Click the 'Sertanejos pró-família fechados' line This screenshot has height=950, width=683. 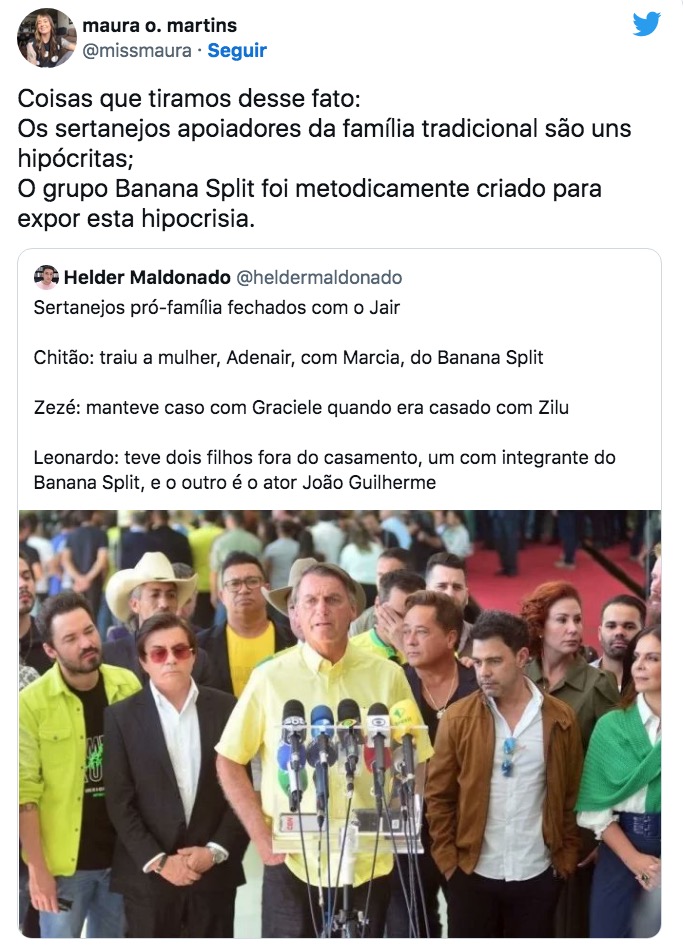pyautogui.click(x=216, y=307)
